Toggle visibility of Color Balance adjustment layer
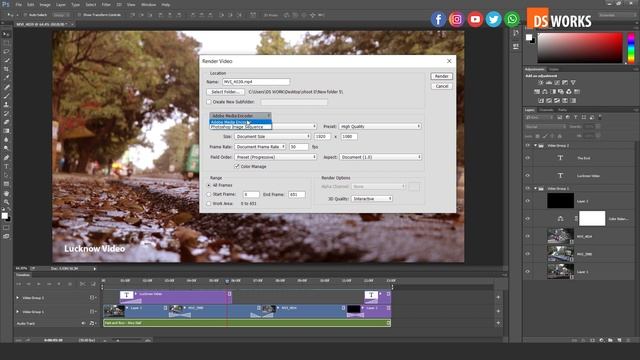 click(x=527, y=219)
